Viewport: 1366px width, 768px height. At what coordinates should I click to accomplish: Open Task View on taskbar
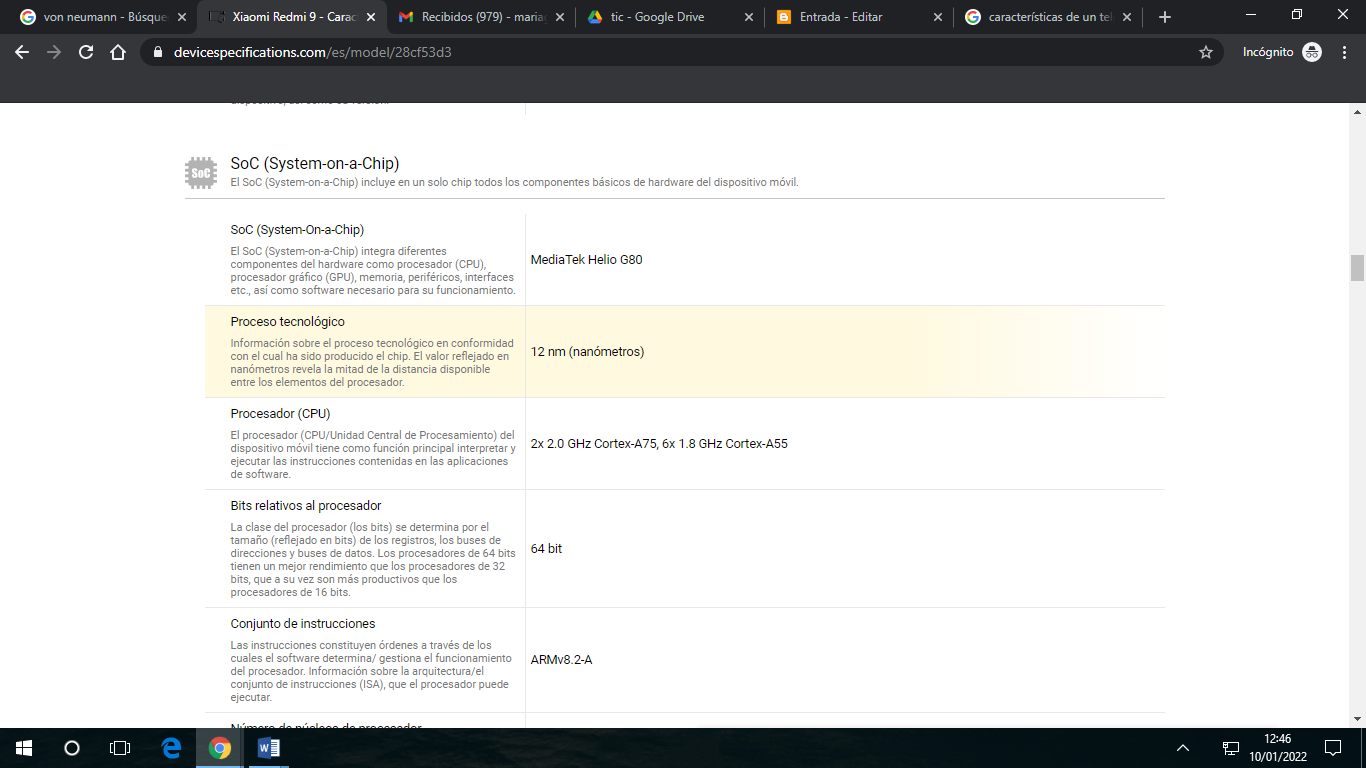120,747
